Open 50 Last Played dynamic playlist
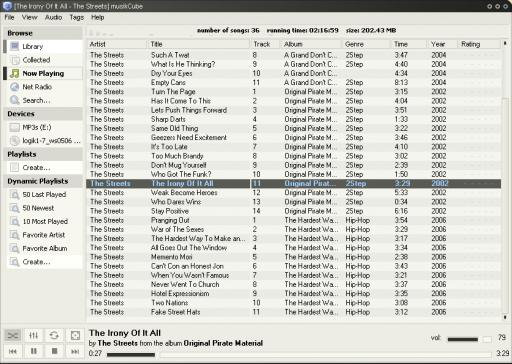This screenshot has width=512, height=364. tap(43, 195)
